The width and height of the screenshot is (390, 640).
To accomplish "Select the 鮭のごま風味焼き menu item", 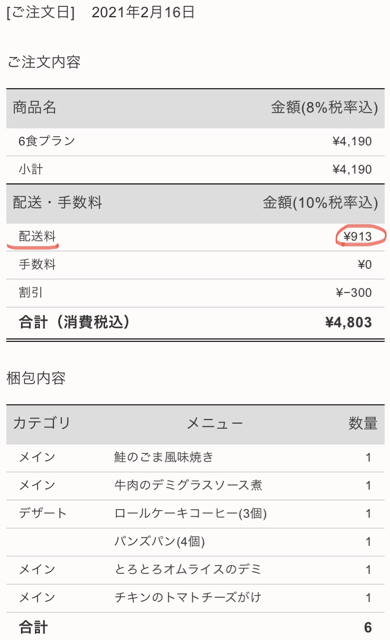I will point(164,457).
